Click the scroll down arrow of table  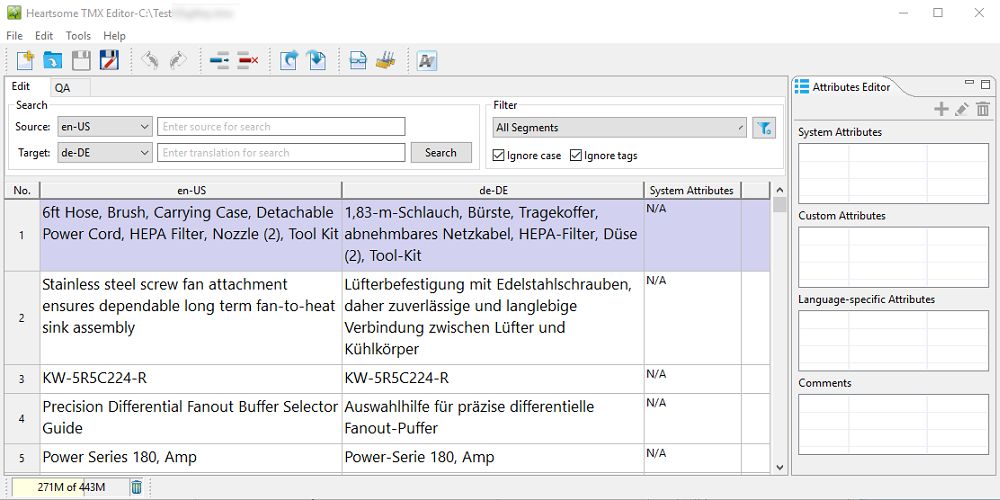pos(779,467)
